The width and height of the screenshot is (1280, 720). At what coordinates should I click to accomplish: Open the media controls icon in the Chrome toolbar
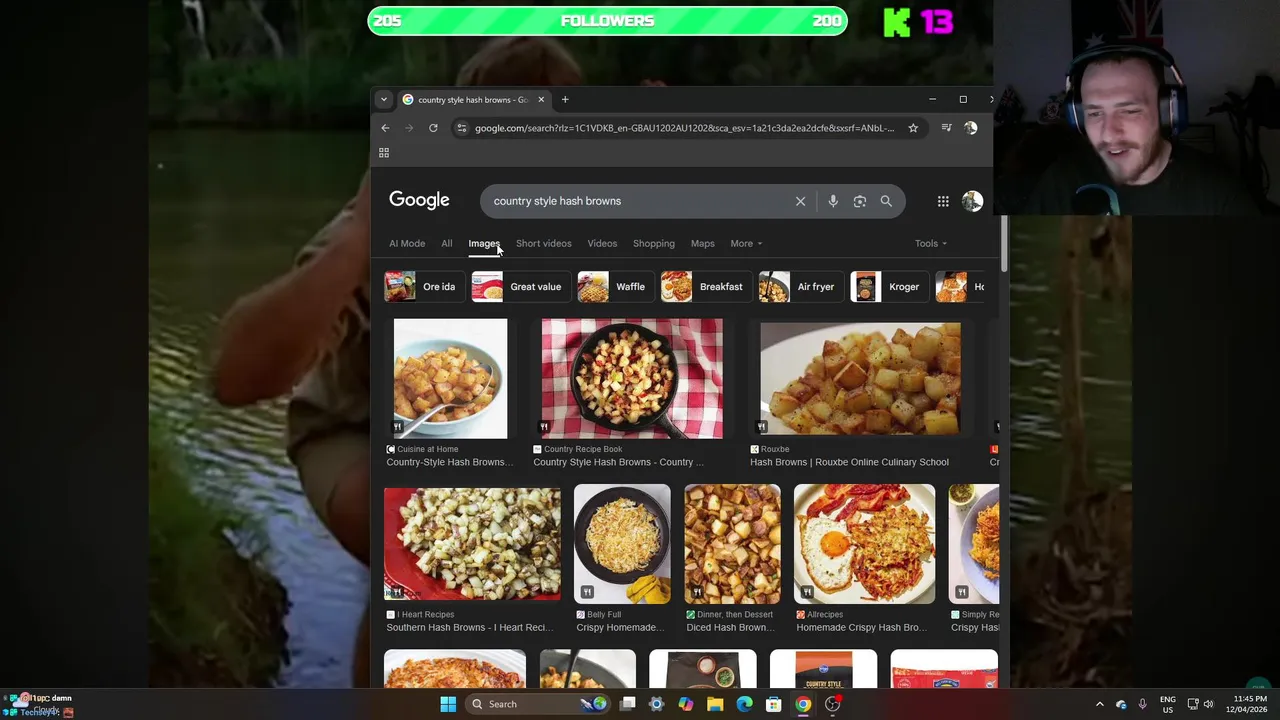click(x=946, y=128)
